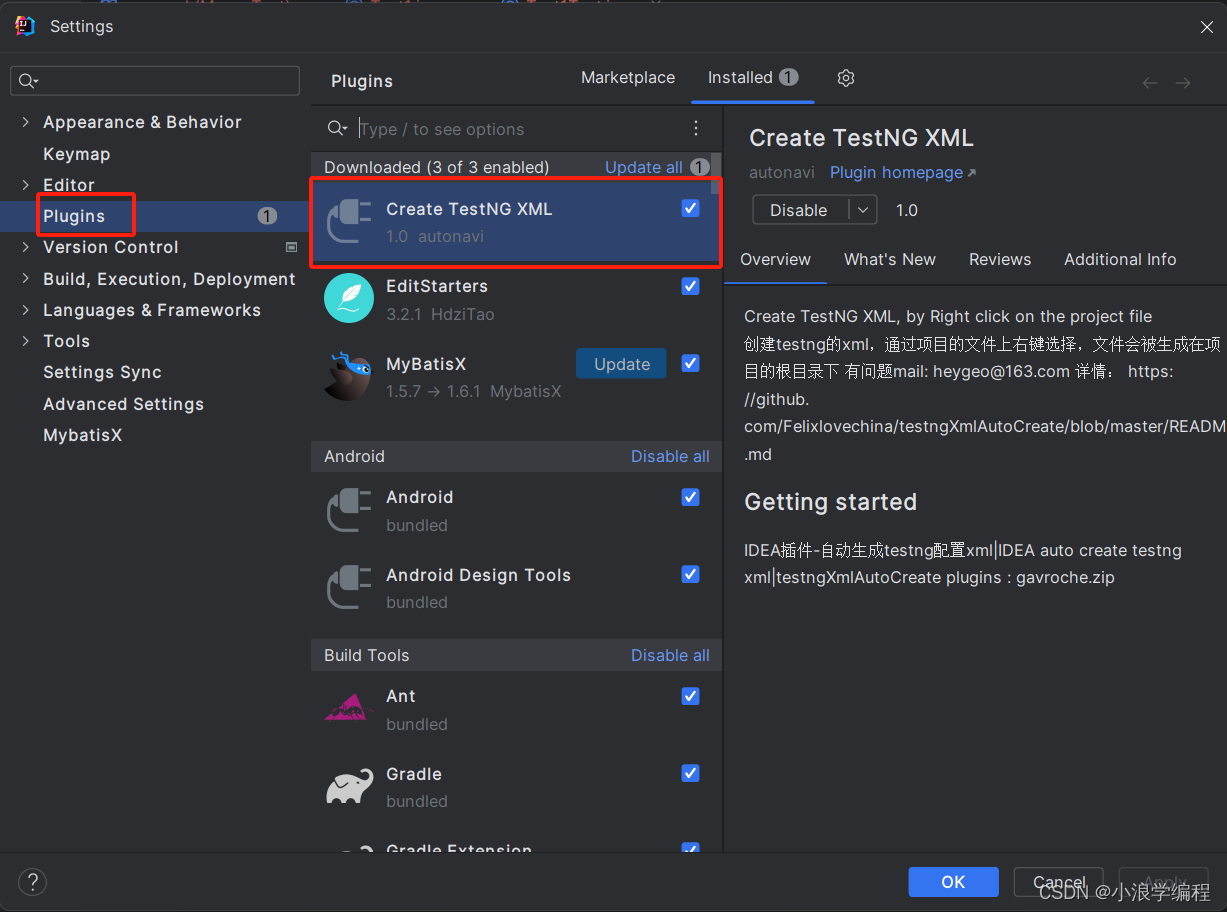Open the Plugin homepage link
The width and height of the screenshot is (1227, 912).
[x=902, y=172]
